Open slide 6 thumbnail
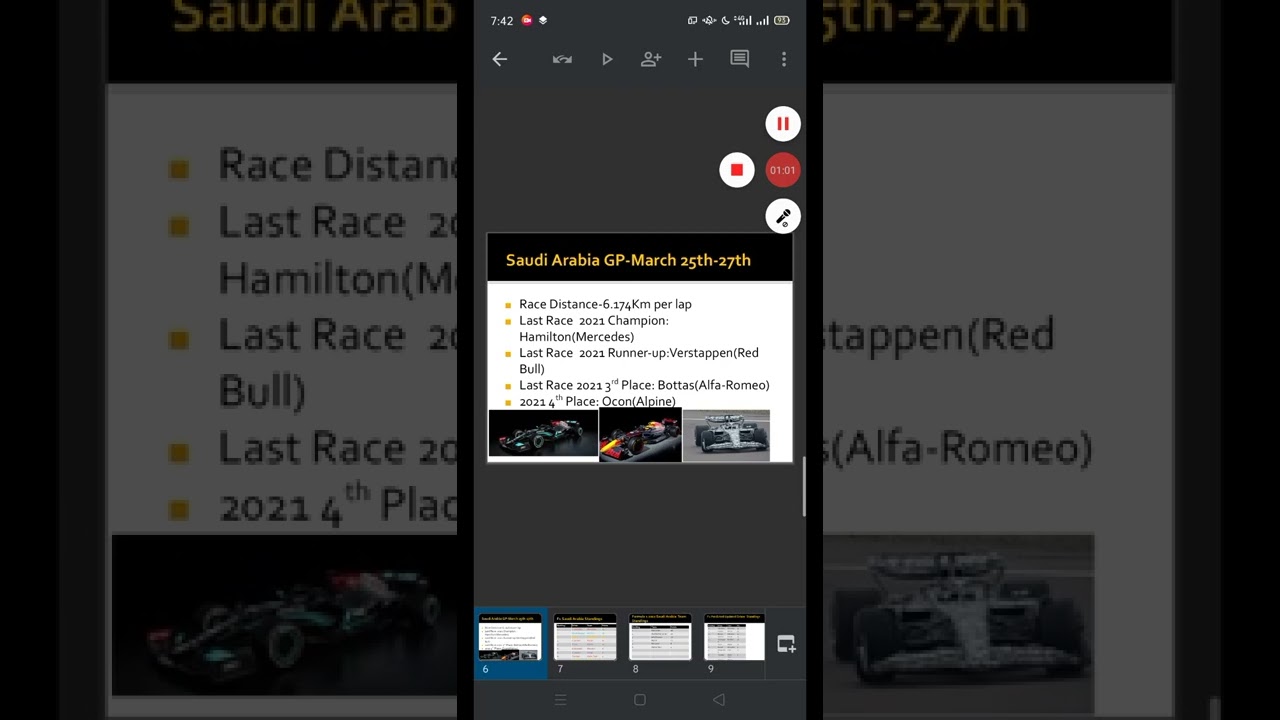The image size is (1280, 720). coord(510,637)
